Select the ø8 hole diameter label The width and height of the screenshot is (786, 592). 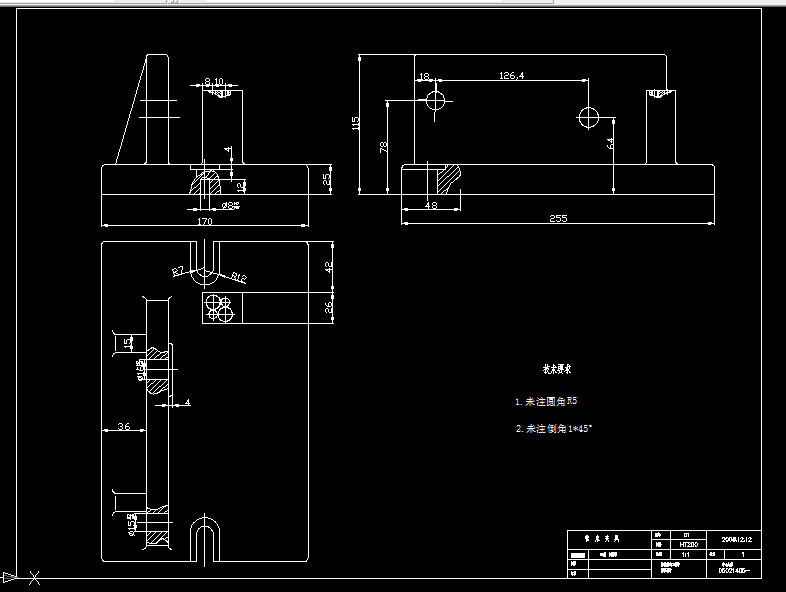pos(230,205)
